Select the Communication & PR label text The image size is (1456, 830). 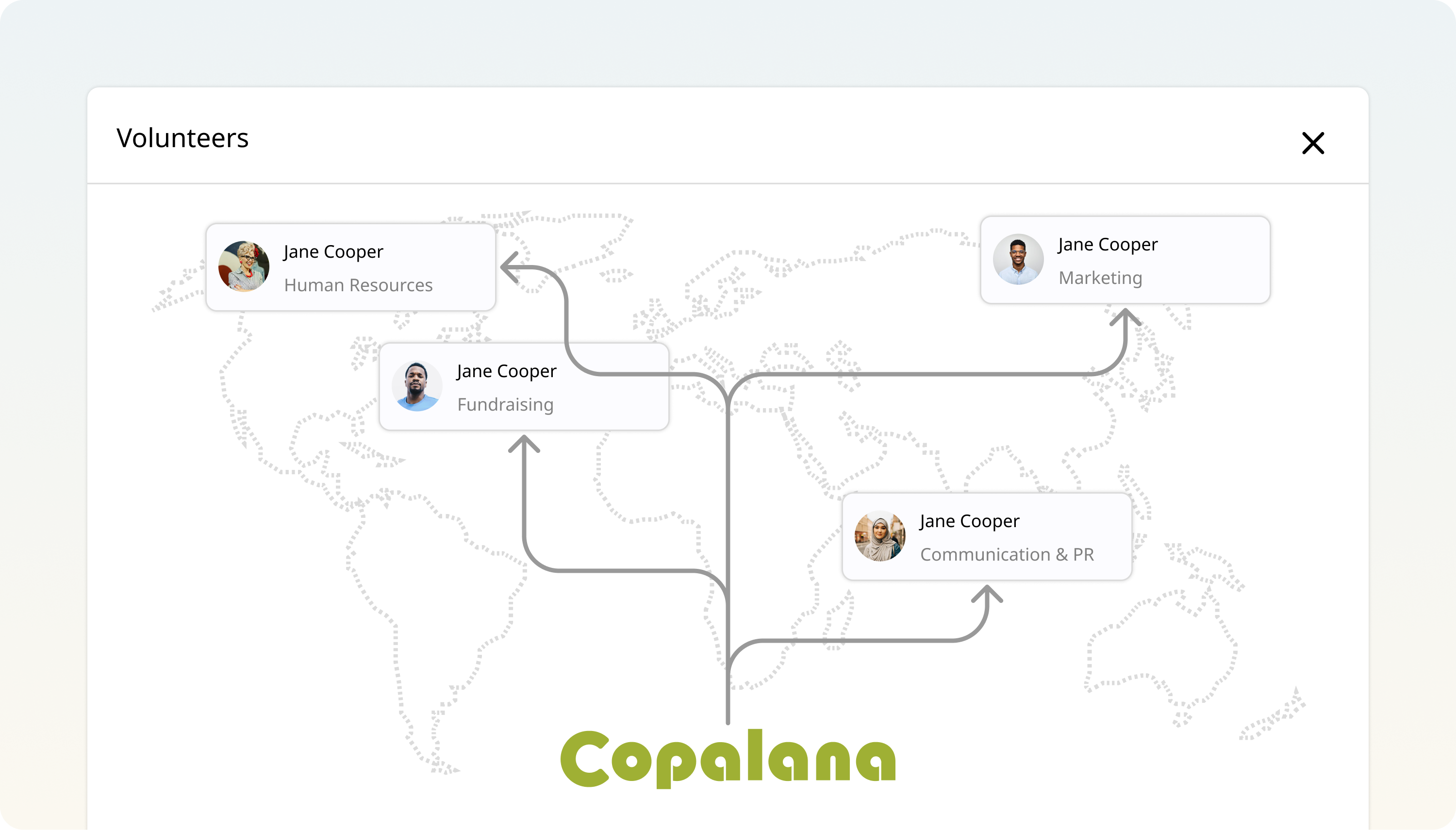1007,555
